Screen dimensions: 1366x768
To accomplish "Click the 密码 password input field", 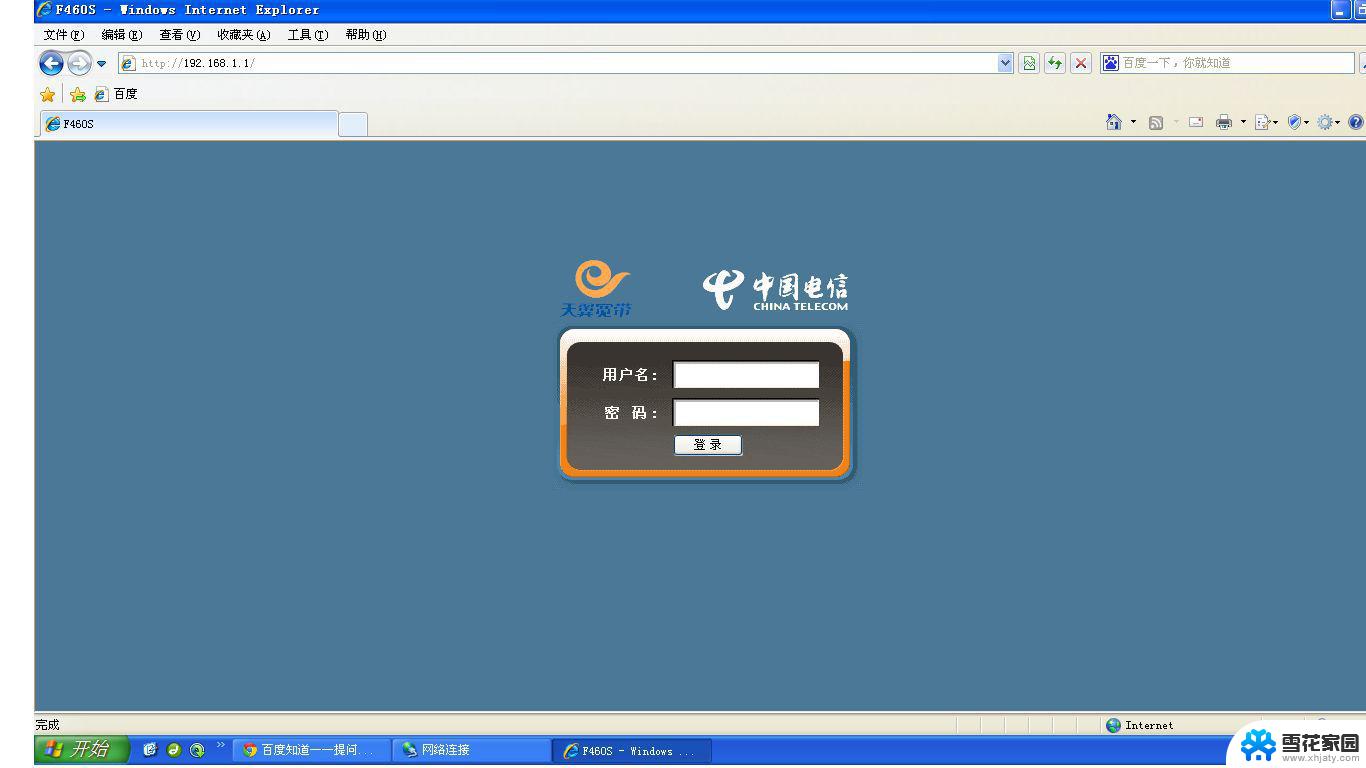I will (746, 413).
